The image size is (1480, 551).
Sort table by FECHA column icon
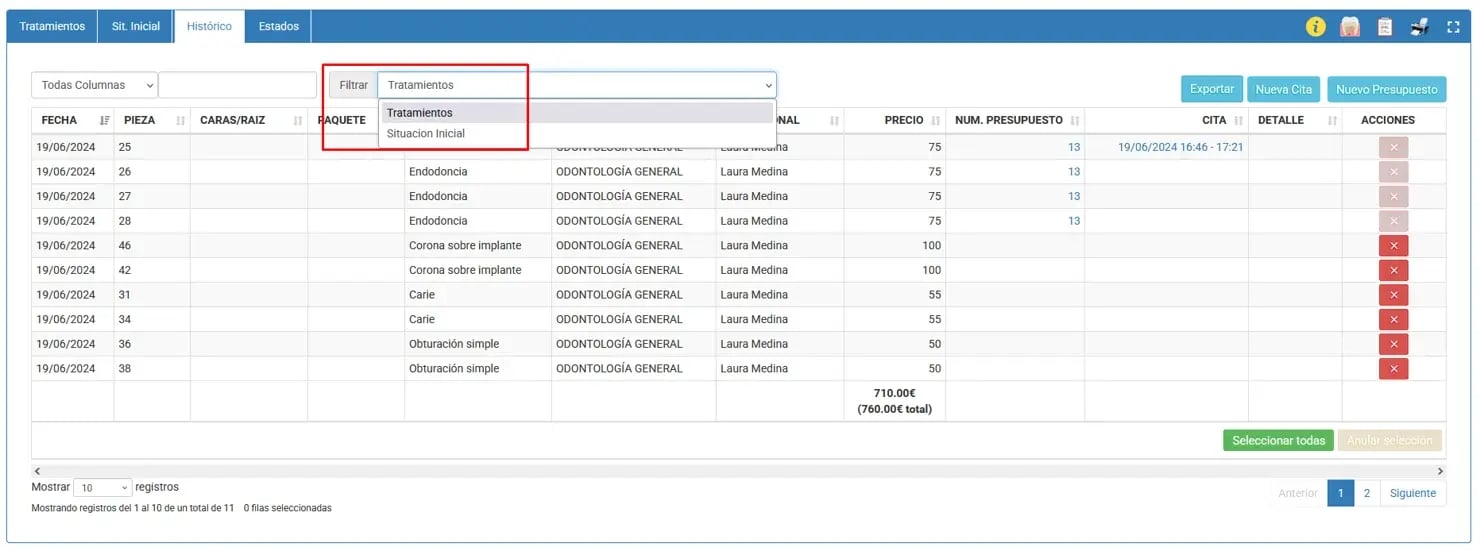coord(105,120)
